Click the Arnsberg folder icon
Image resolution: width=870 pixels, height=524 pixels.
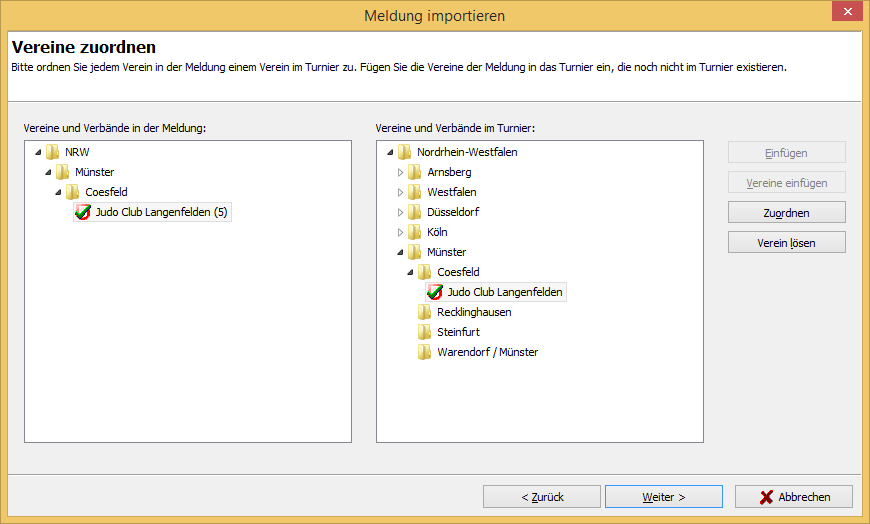(414, 172)
